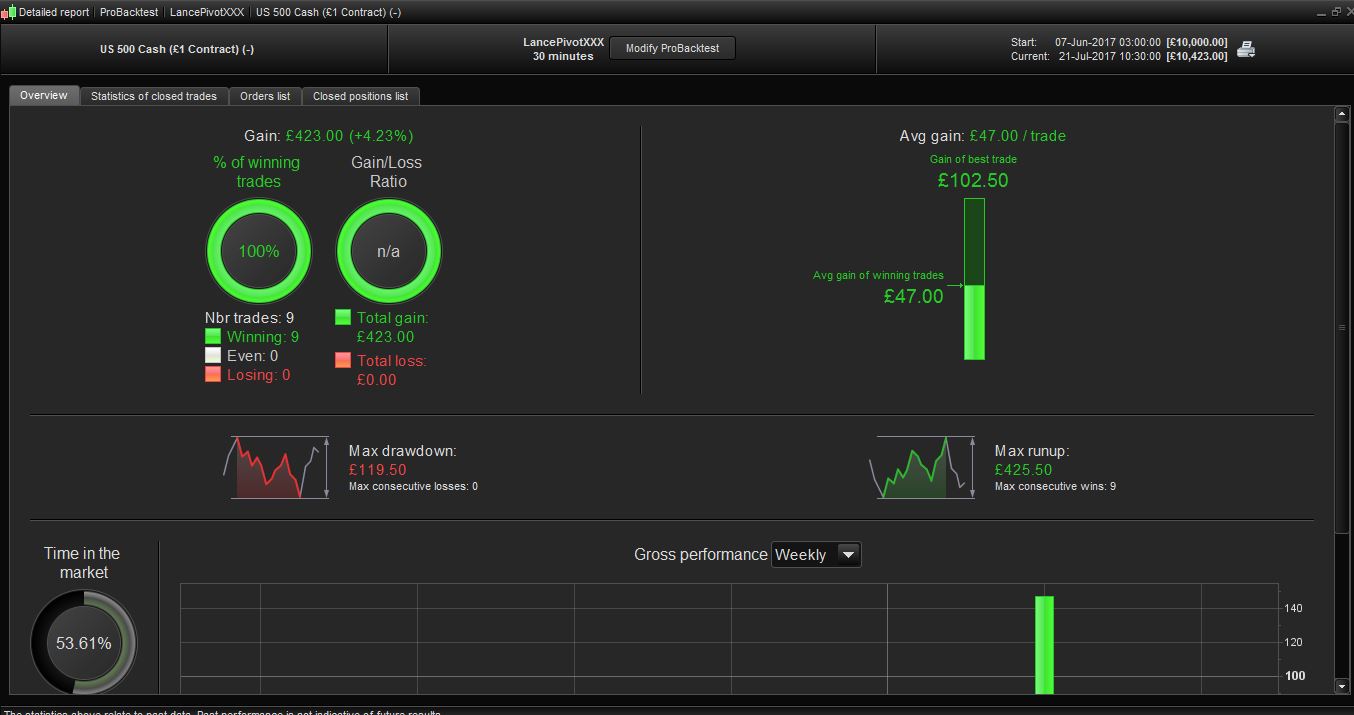Click the red Losing legend square

point(212,374)
